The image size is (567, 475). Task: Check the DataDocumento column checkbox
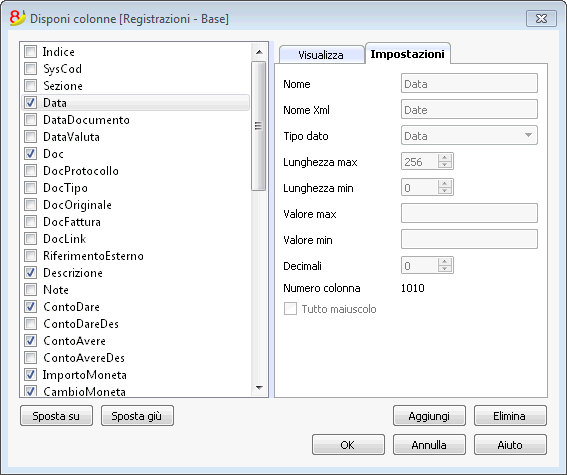pyautogui.click(x=30, y=120)
